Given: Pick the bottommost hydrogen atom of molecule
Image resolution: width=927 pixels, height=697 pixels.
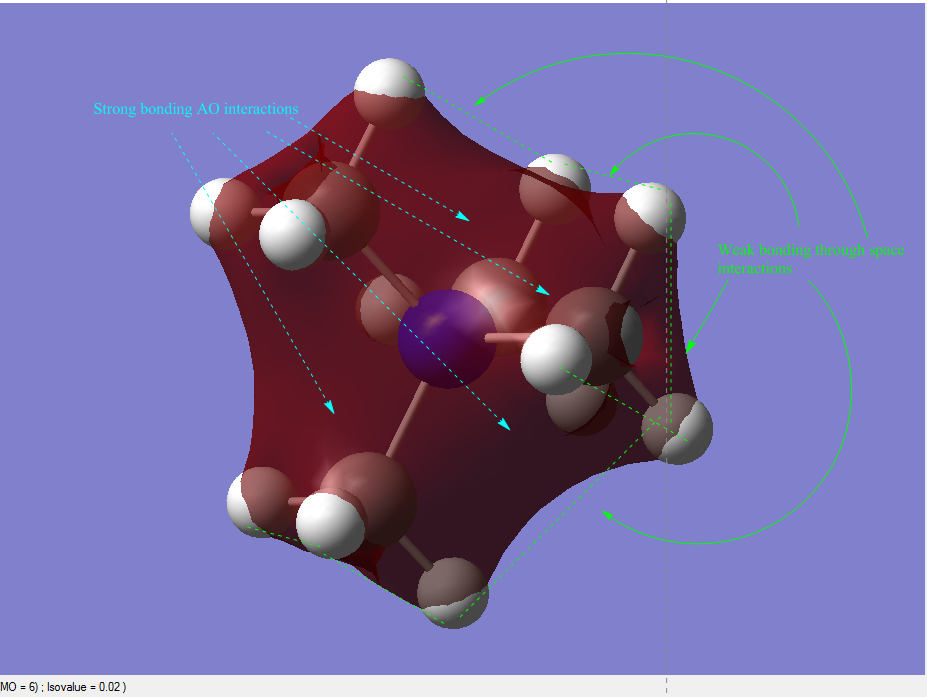Looking at the screenshot, I should pyautogui.click(x=453, y=593).
